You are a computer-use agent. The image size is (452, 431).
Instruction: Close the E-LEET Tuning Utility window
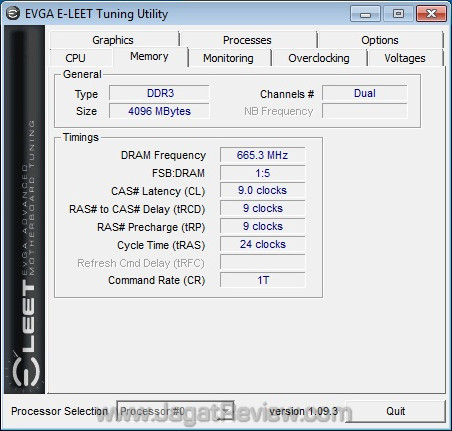point(431,14)
